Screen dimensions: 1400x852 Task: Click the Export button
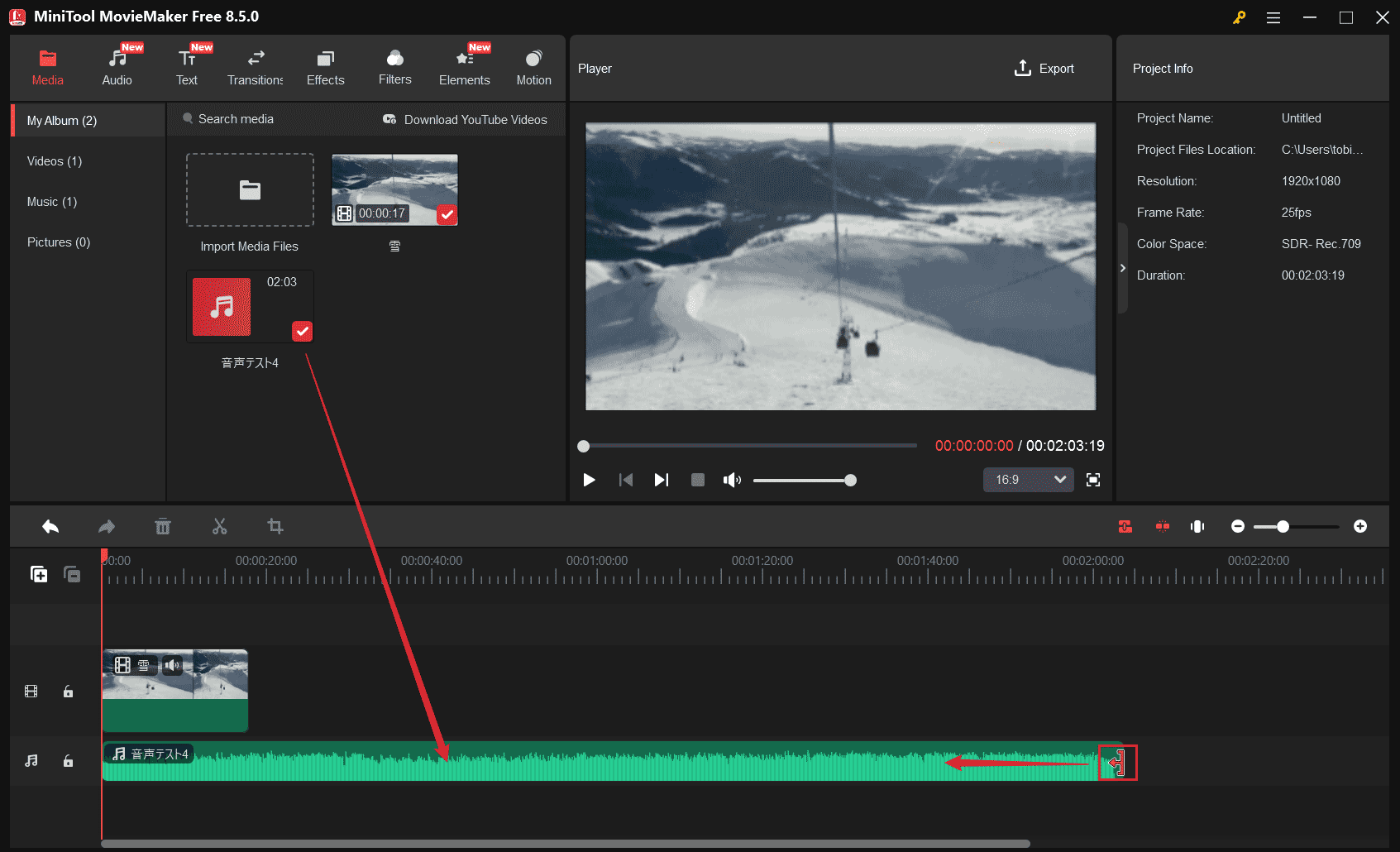pos(1044,69)
